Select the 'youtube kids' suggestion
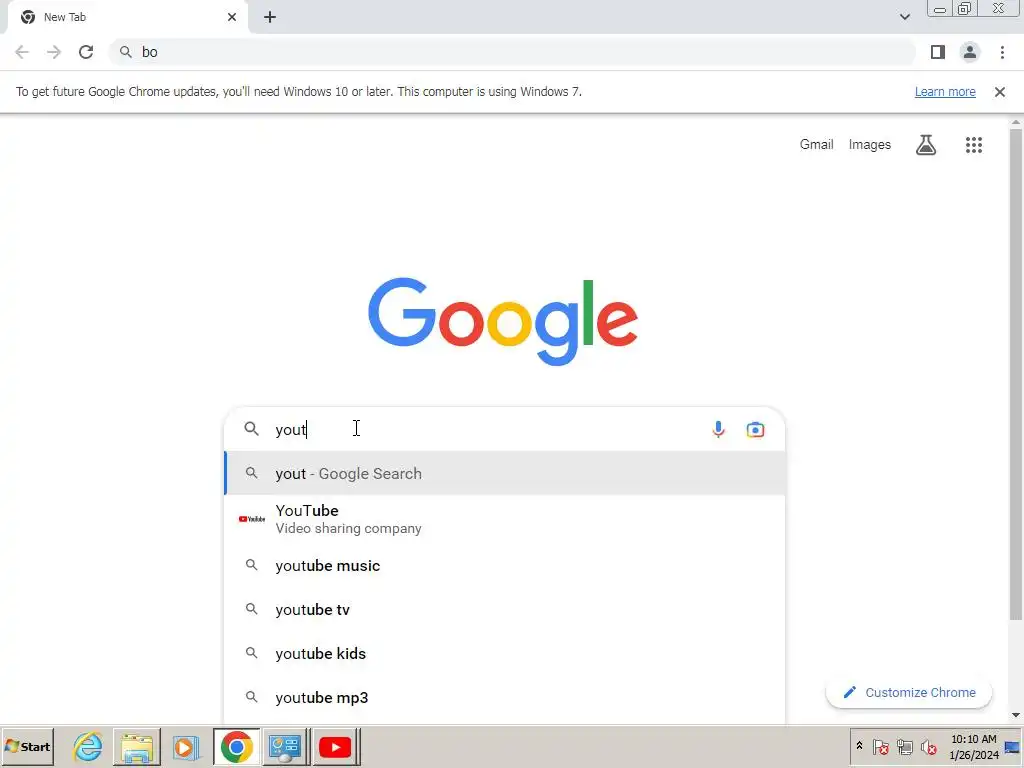 (x=504, y=653)
